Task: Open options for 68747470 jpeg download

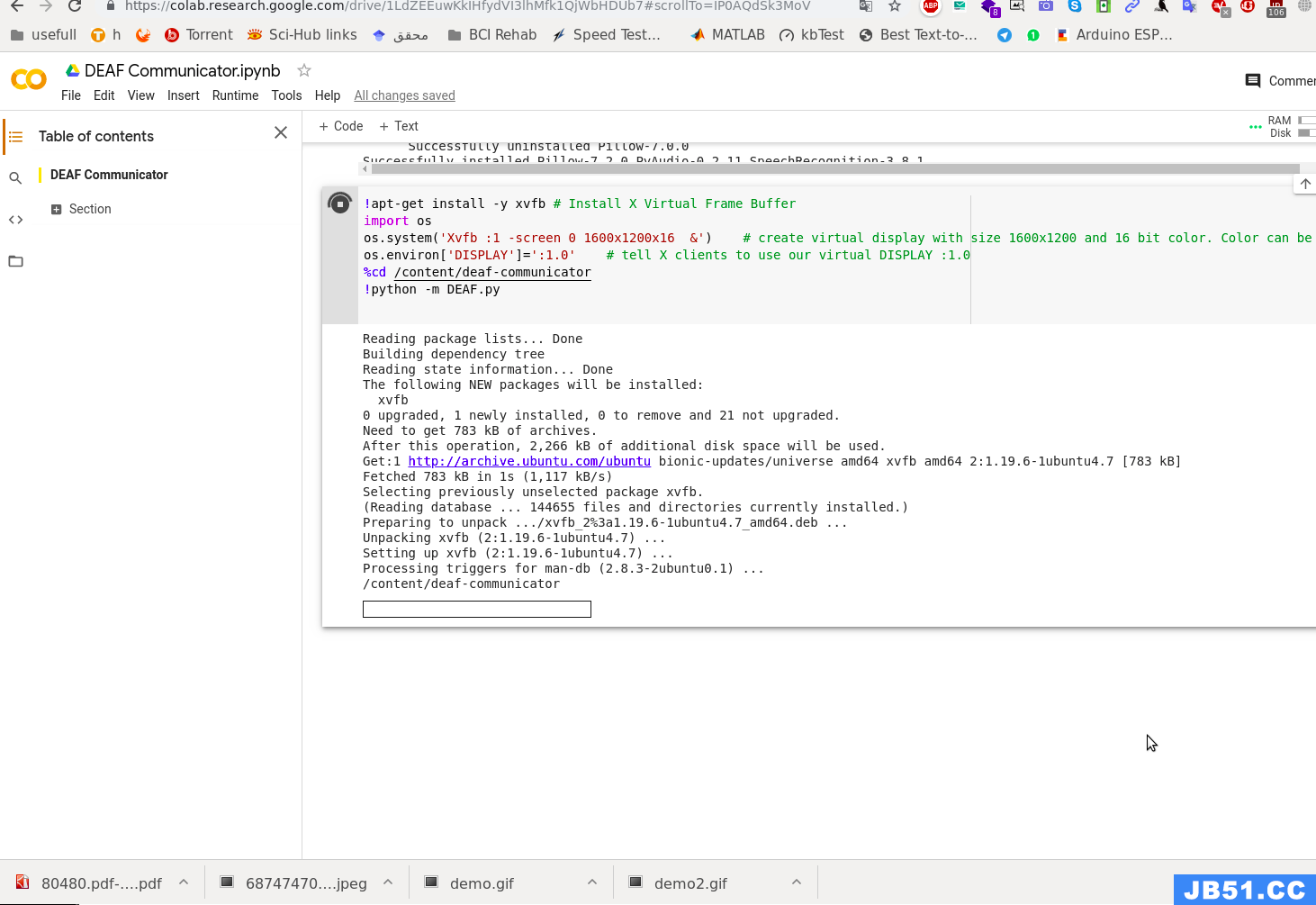Action: [388, 882]
